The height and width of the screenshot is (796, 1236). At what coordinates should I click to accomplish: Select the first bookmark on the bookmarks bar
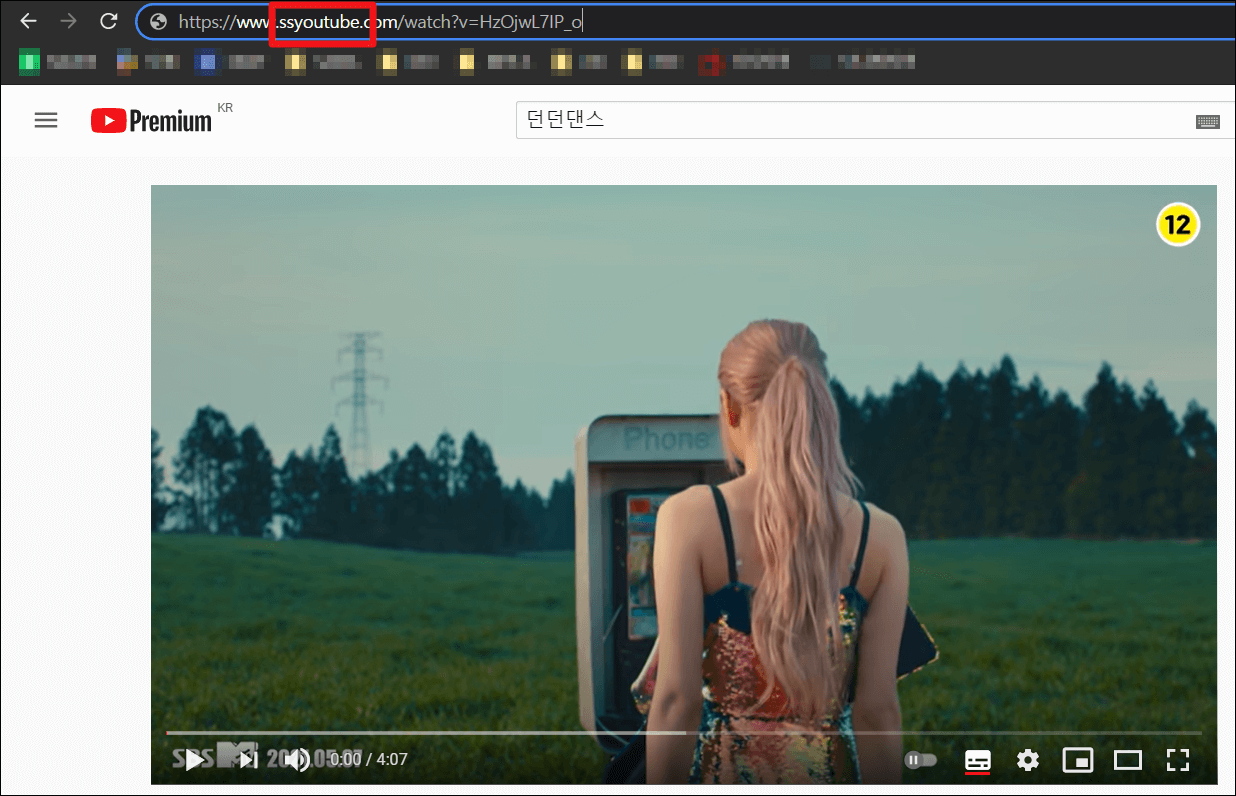(x=30, y=61)
